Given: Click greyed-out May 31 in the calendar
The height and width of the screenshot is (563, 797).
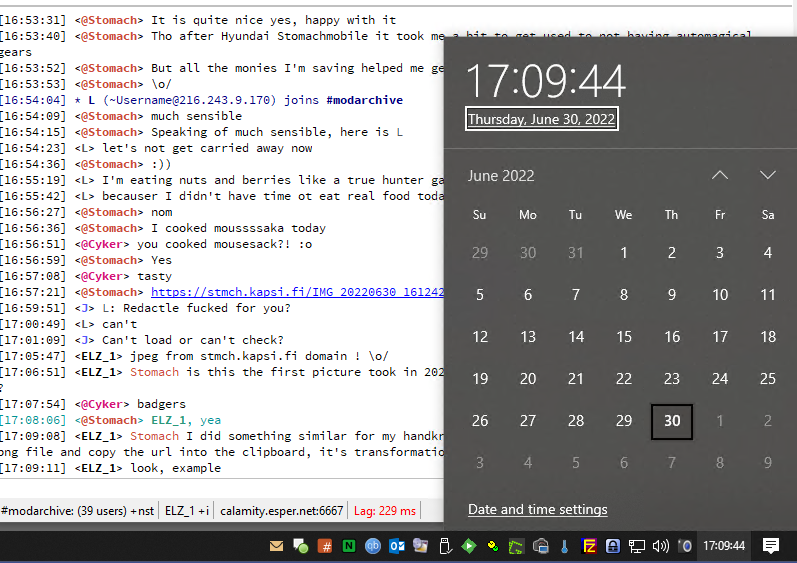Looking at the screenshot, I should [x=575, y=253].
